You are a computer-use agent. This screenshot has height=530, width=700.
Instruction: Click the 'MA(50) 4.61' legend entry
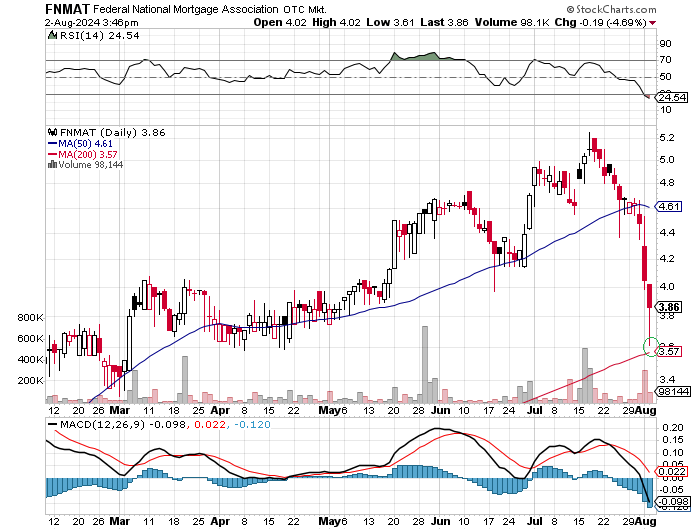pyautogui.click(x=85, y=144)
